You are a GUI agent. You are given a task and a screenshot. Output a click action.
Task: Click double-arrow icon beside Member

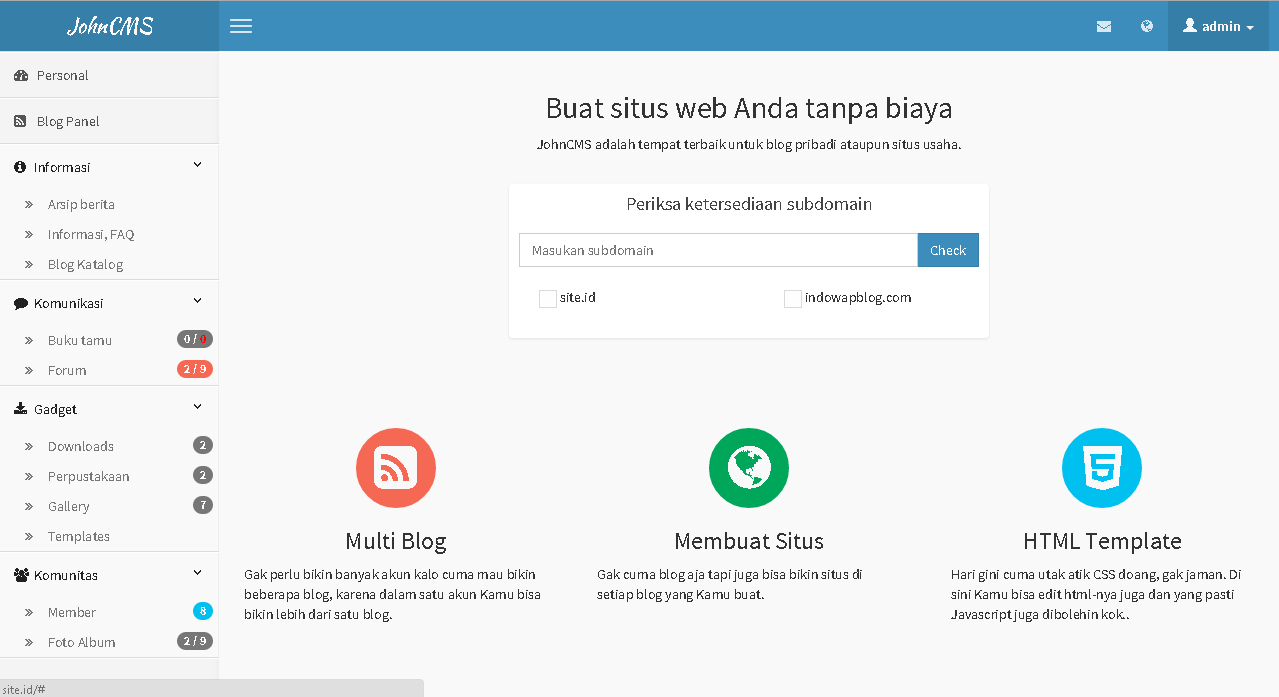29,612
